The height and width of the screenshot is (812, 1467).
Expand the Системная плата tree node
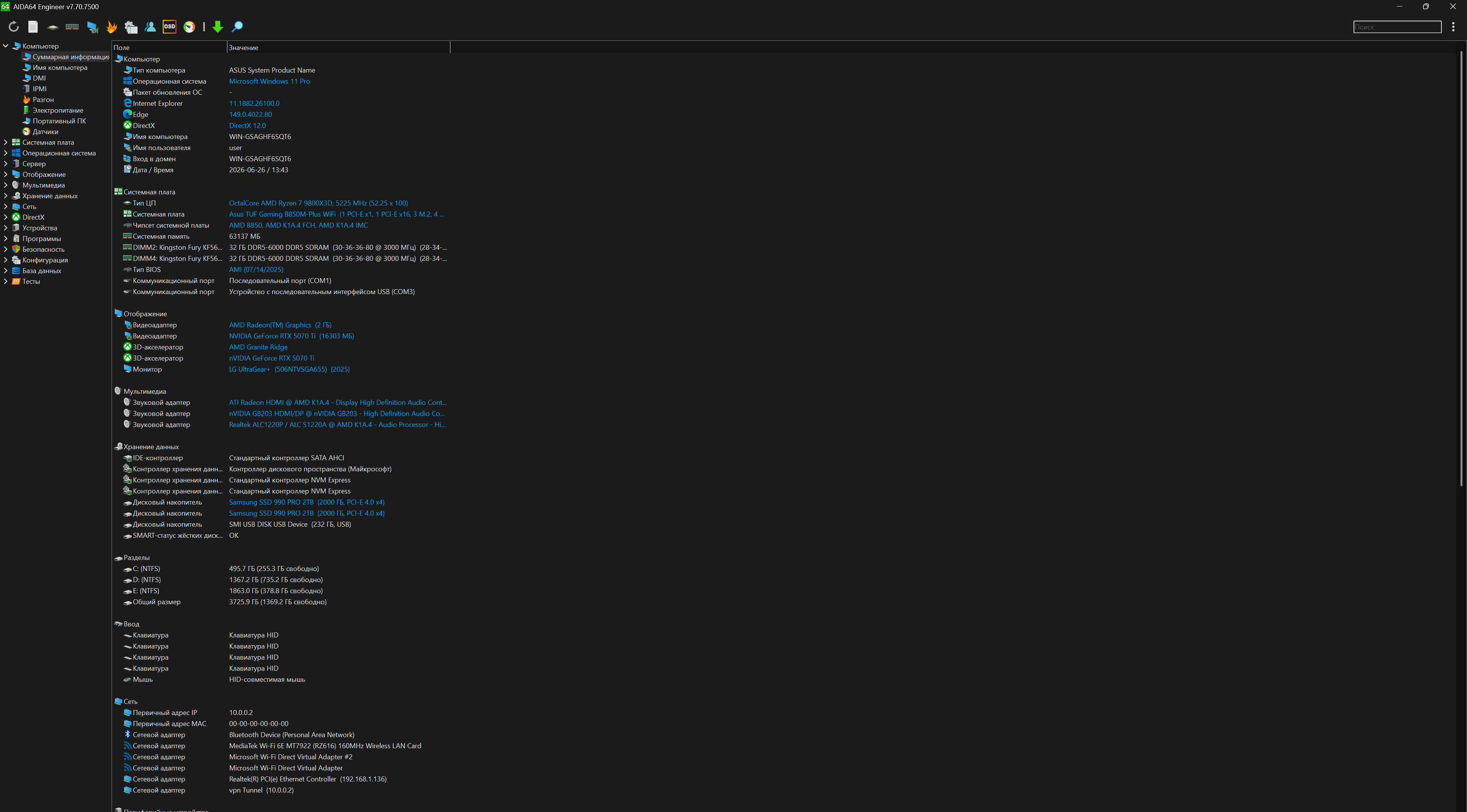(x=6, y=142)
